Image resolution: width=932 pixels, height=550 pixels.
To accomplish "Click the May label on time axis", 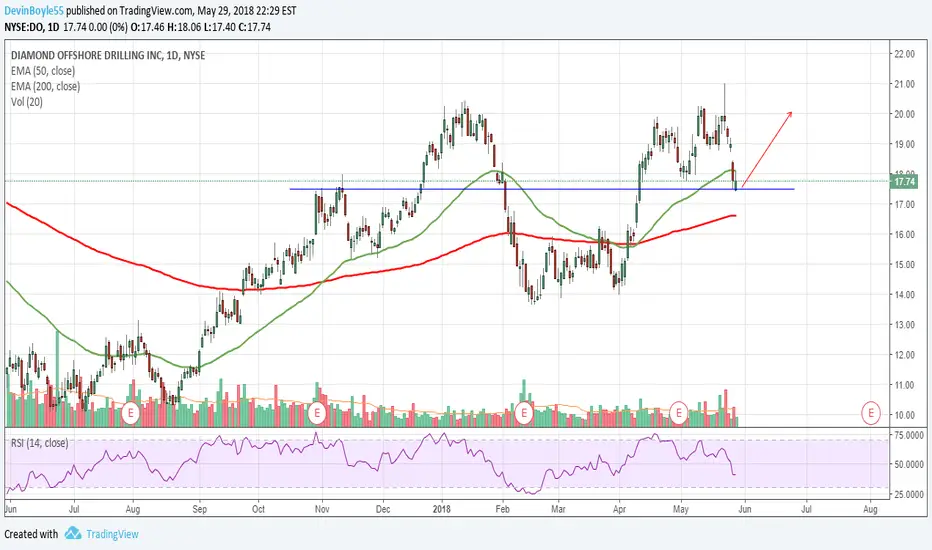I will click(x=681, y=510).
